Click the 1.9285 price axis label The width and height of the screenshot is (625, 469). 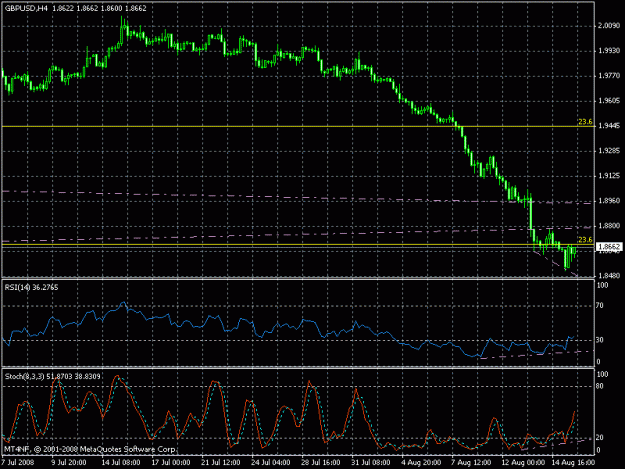point(609,151)
